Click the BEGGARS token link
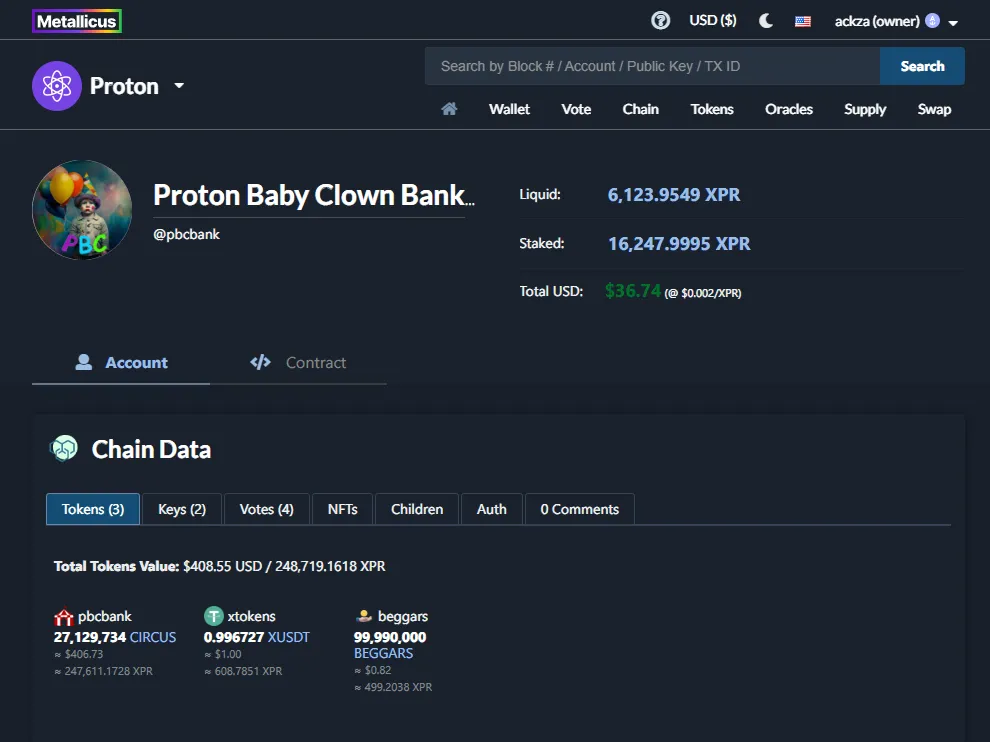 [383, 653]
